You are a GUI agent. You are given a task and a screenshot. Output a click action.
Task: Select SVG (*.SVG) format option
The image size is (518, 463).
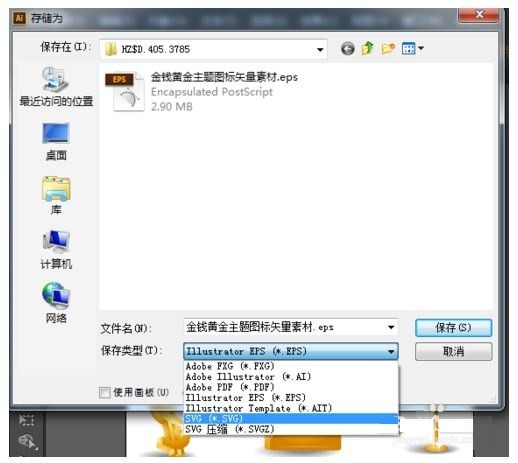coord(291,418)
